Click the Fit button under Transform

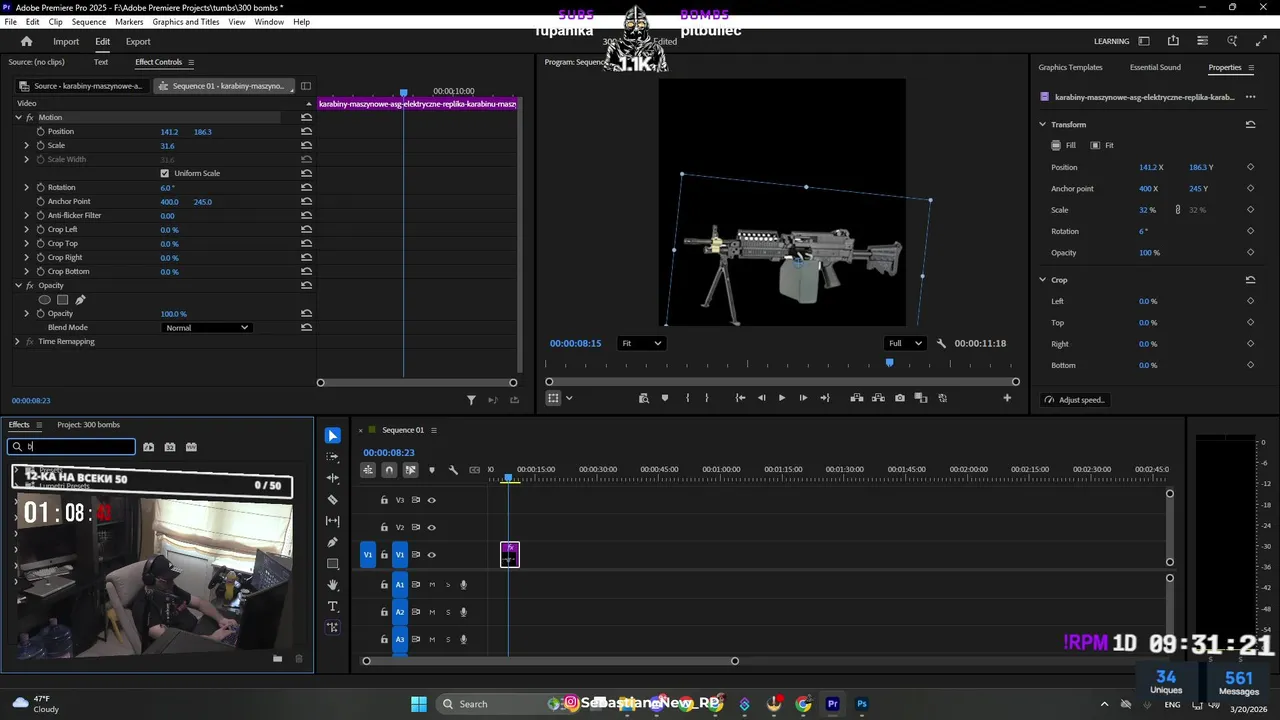point(1102,145)
